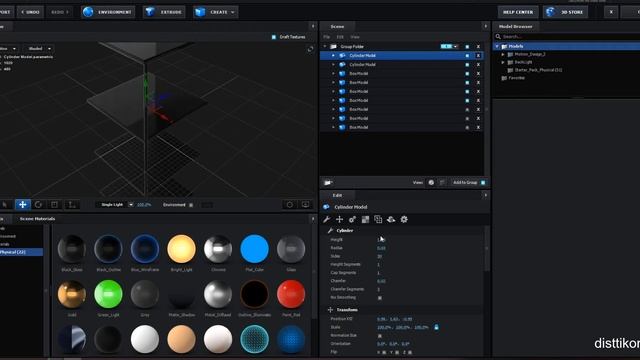The height and width of the screenshot is (360, 640).
Task: Select the Move tool in viewport toolbar
Action: coord(23,204)
